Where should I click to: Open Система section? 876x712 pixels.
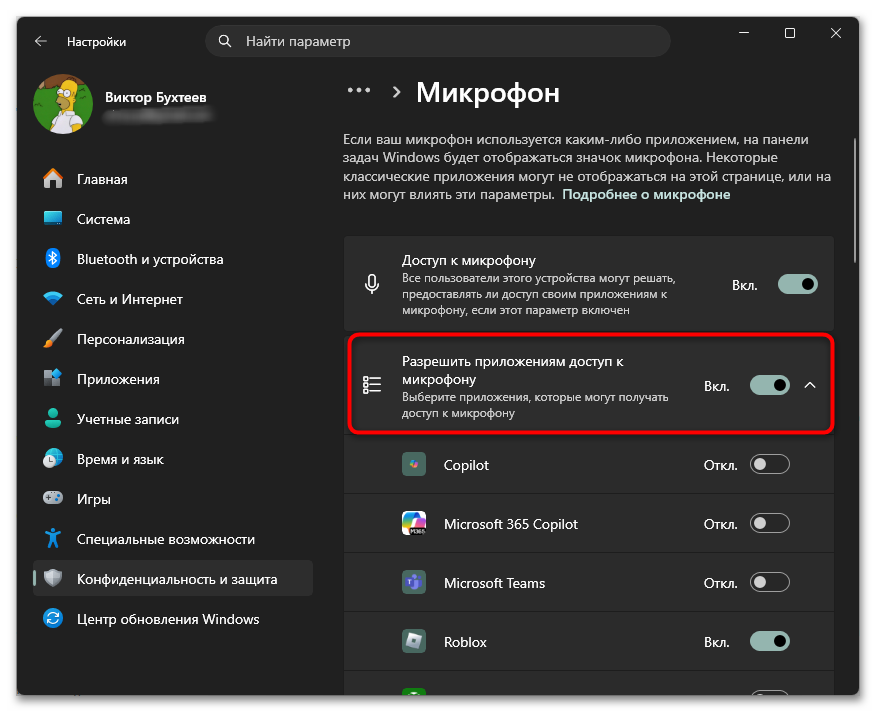pyautogui.click(x=173, y=219)
